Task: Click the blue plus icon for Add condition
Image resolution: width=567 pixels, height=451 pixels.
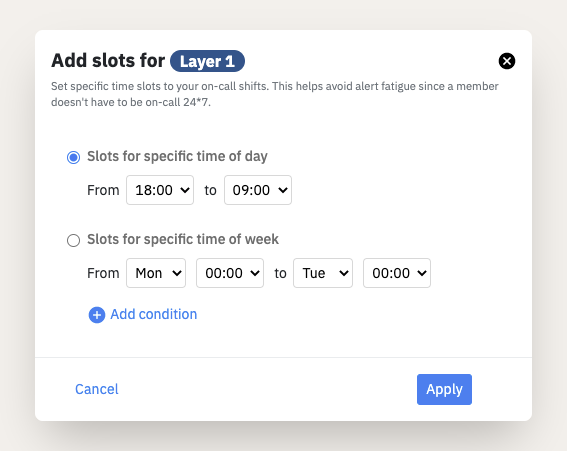Action: [x=97, y=315]
